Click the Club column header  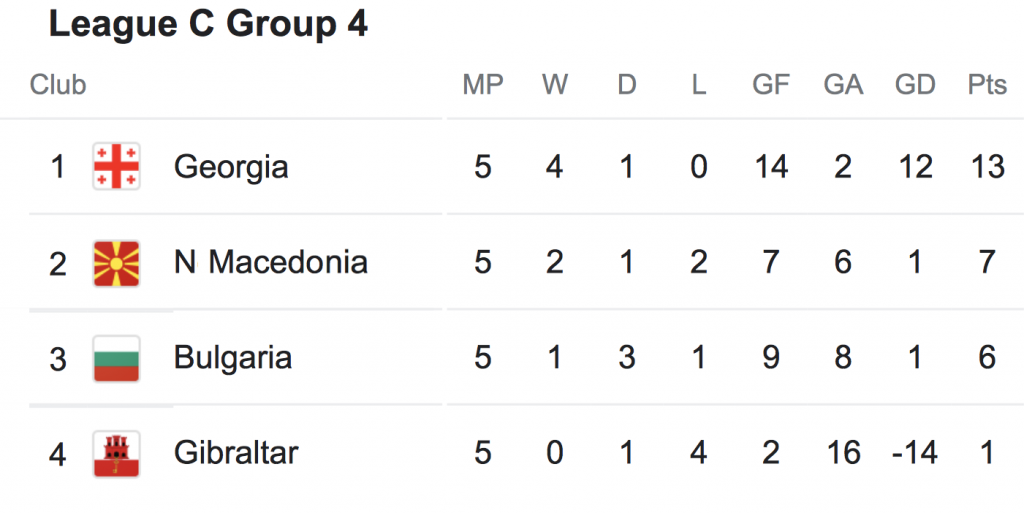[x=58, y=85]
